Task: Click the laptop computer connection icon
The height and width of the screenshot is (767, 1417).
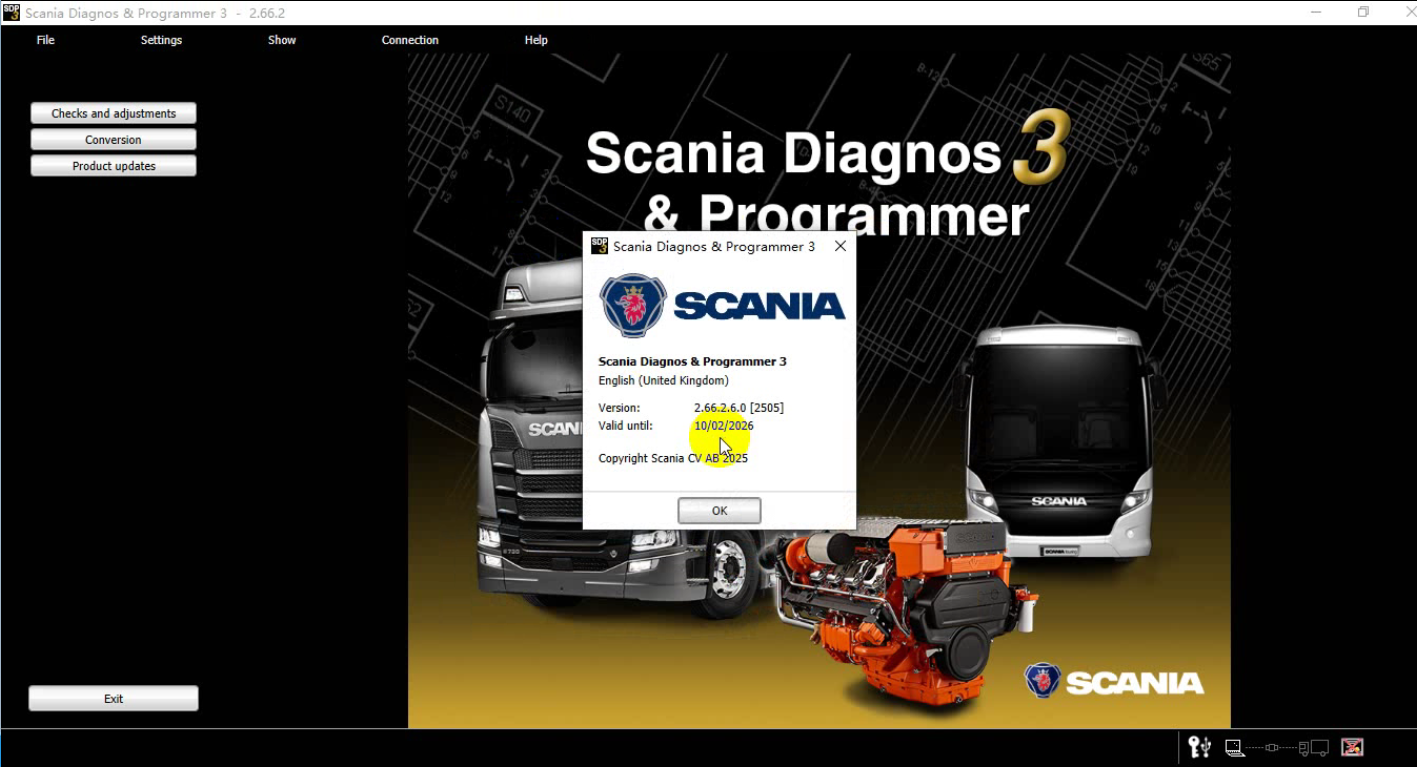Action: [1235, 748]
